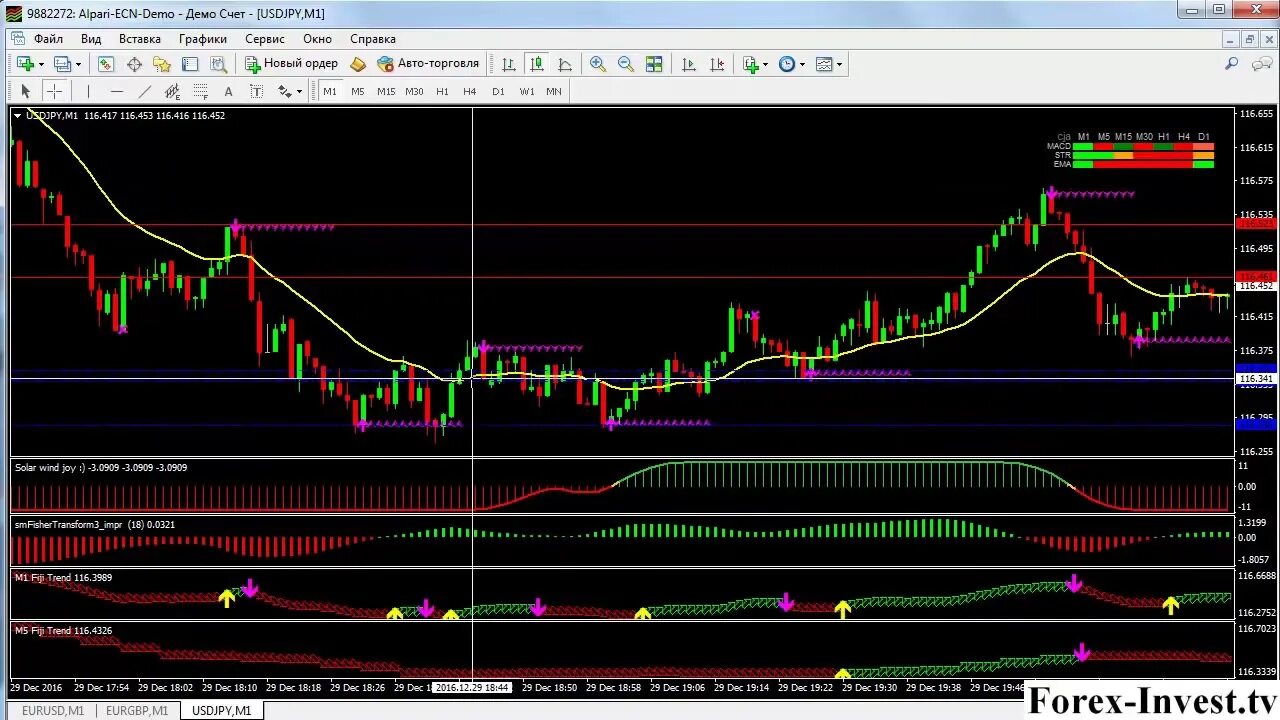Click the M5 Fiji Trend indicator label
The image size is (1280, 720).
tap(63, 630)
